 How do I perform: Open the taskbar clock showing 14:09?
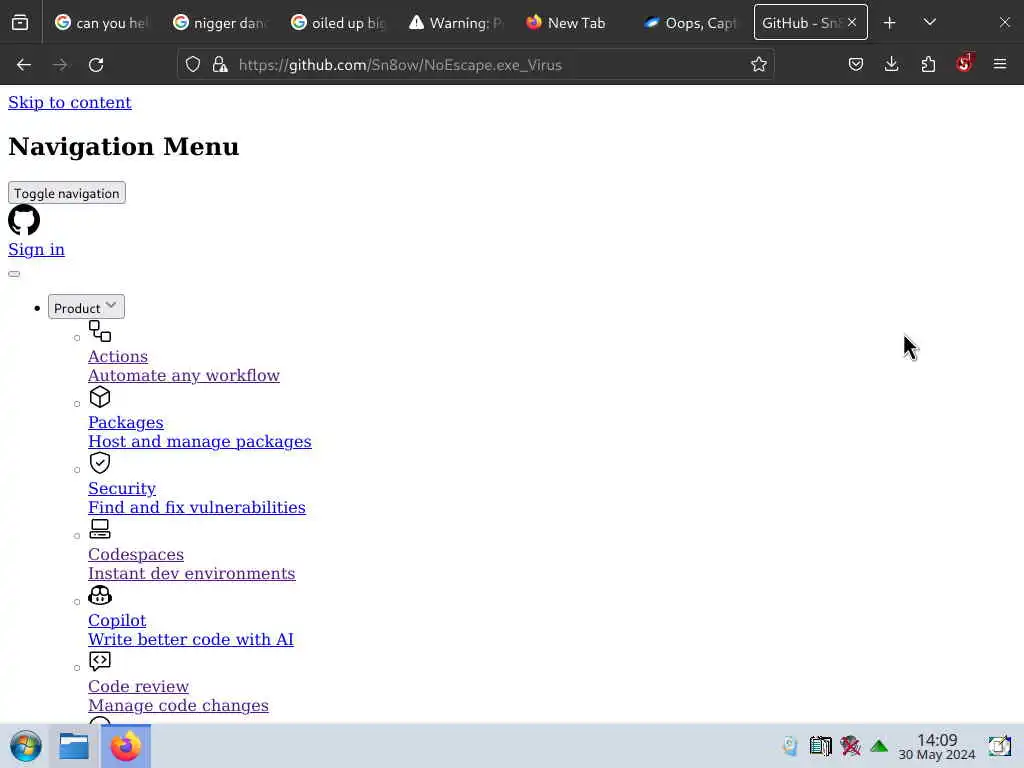coord(937,746)
